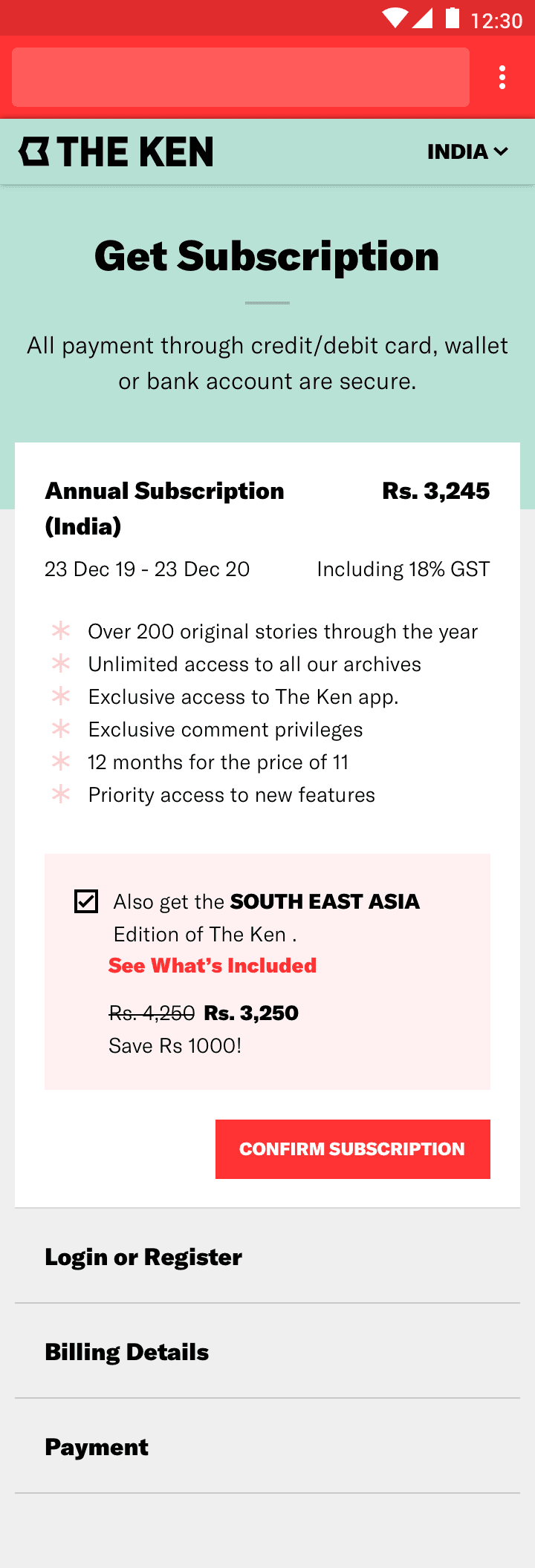535x1568 pixels.
Task: Expand the Payment section
Action: click(x=97, y=1446)
